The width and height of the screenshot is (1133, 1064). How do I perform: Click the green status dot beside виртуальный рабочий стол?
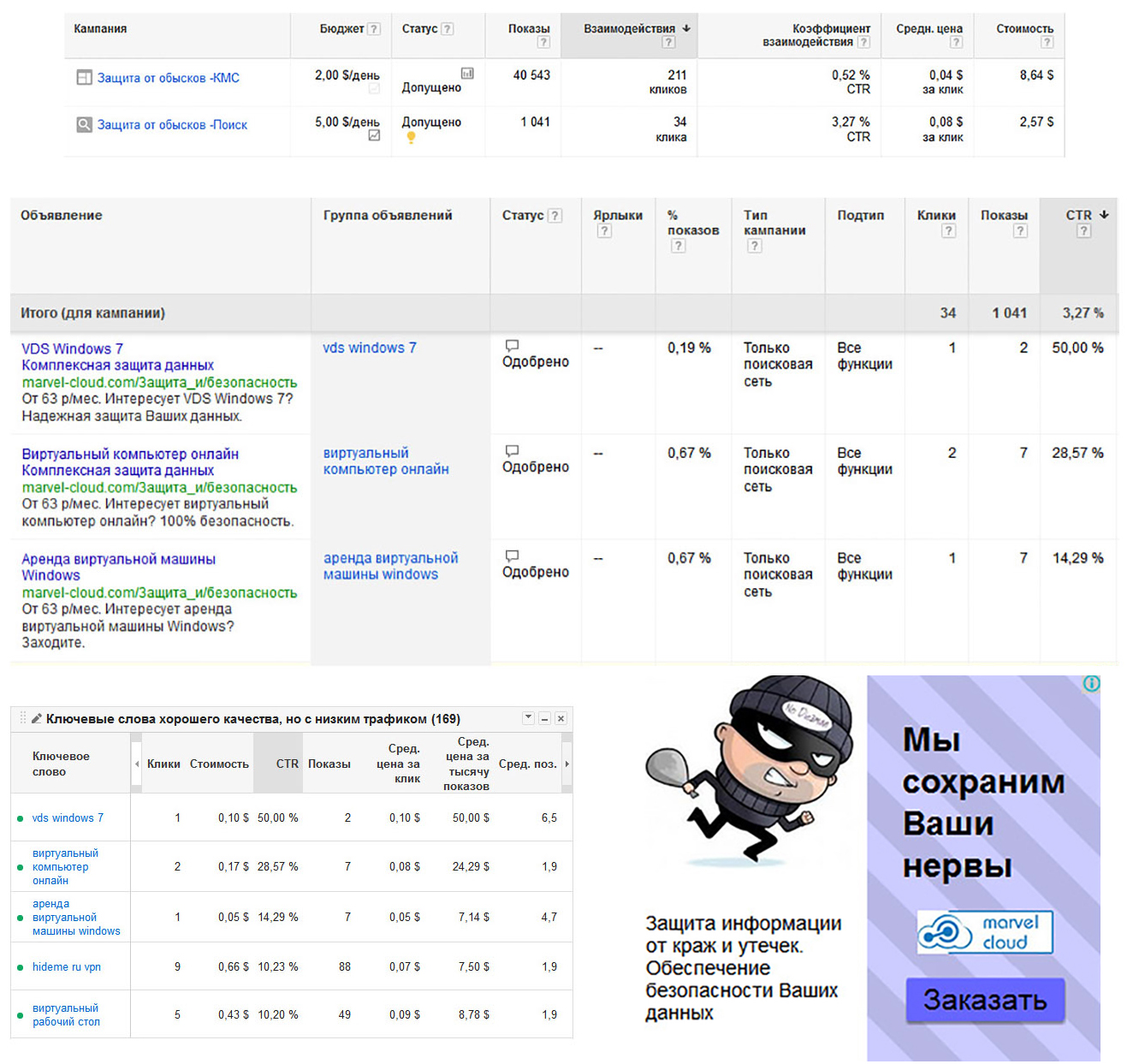pos(21,1016)
